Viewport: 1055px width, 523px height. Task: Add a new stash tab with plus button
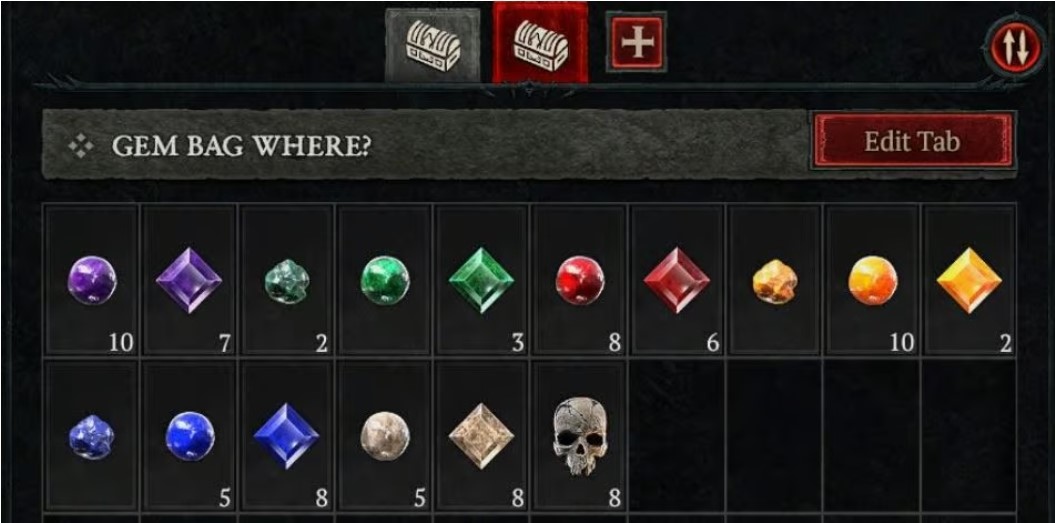tap(636, 42)
